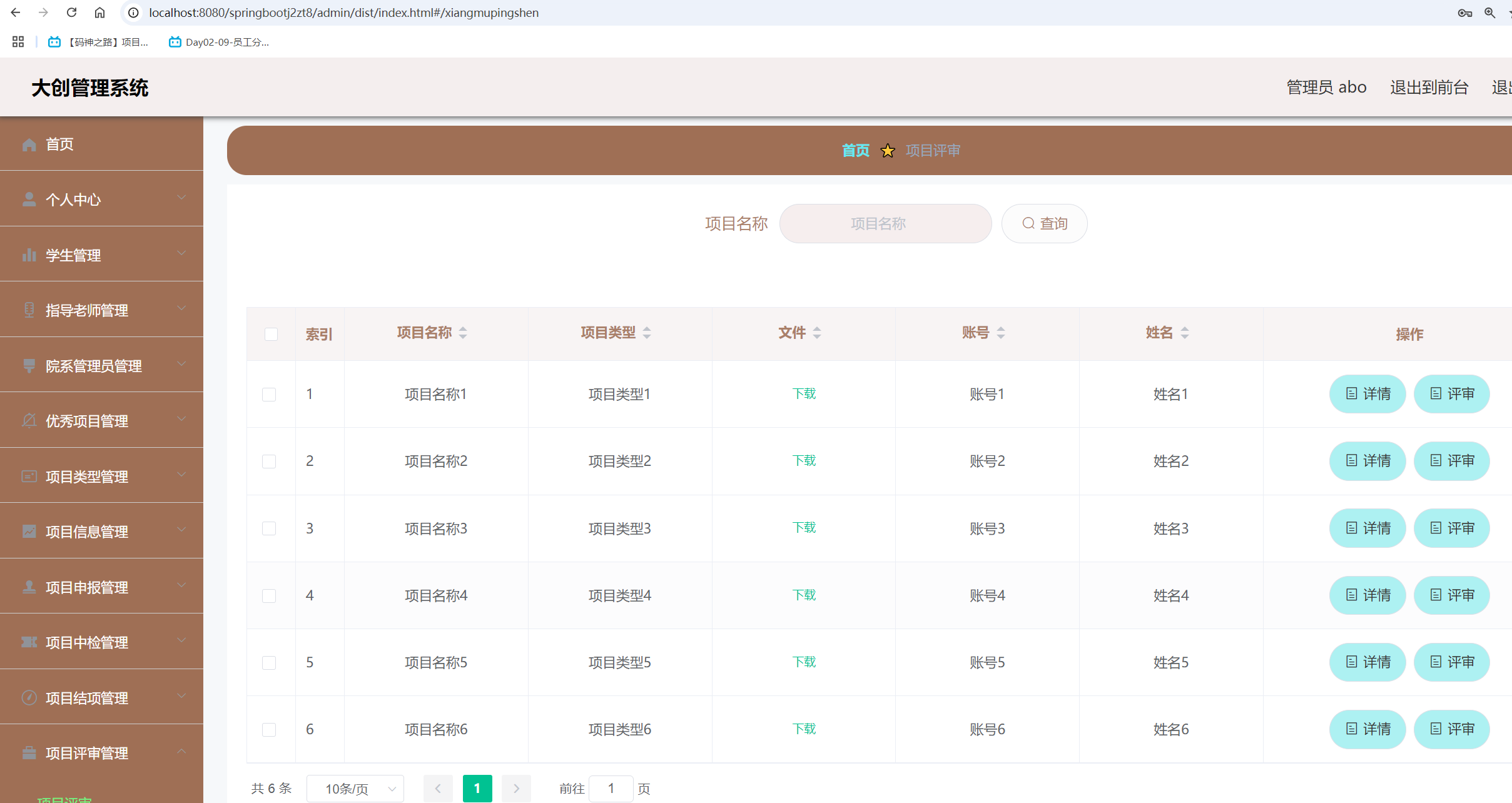Click the sort arrows beside 账号 header
Screen dimensions: 1512x803
point(1001,333)
